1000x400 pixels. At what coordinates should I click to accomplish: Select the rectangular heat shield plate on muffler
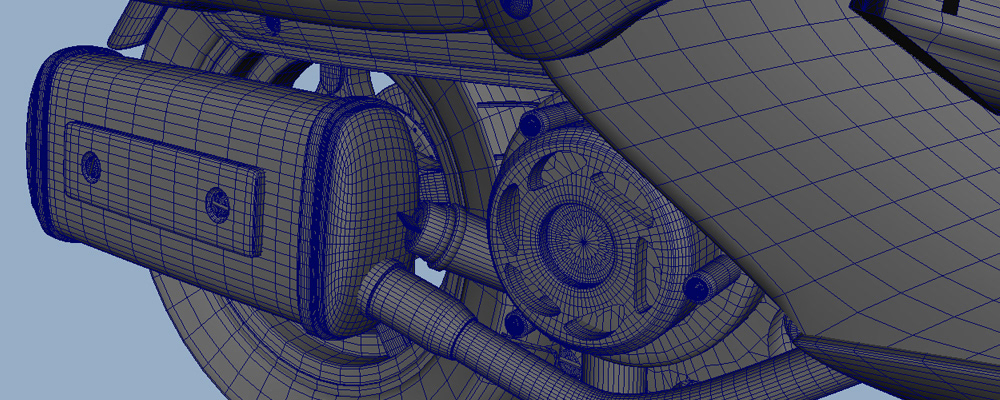click(x=164, y=187)
